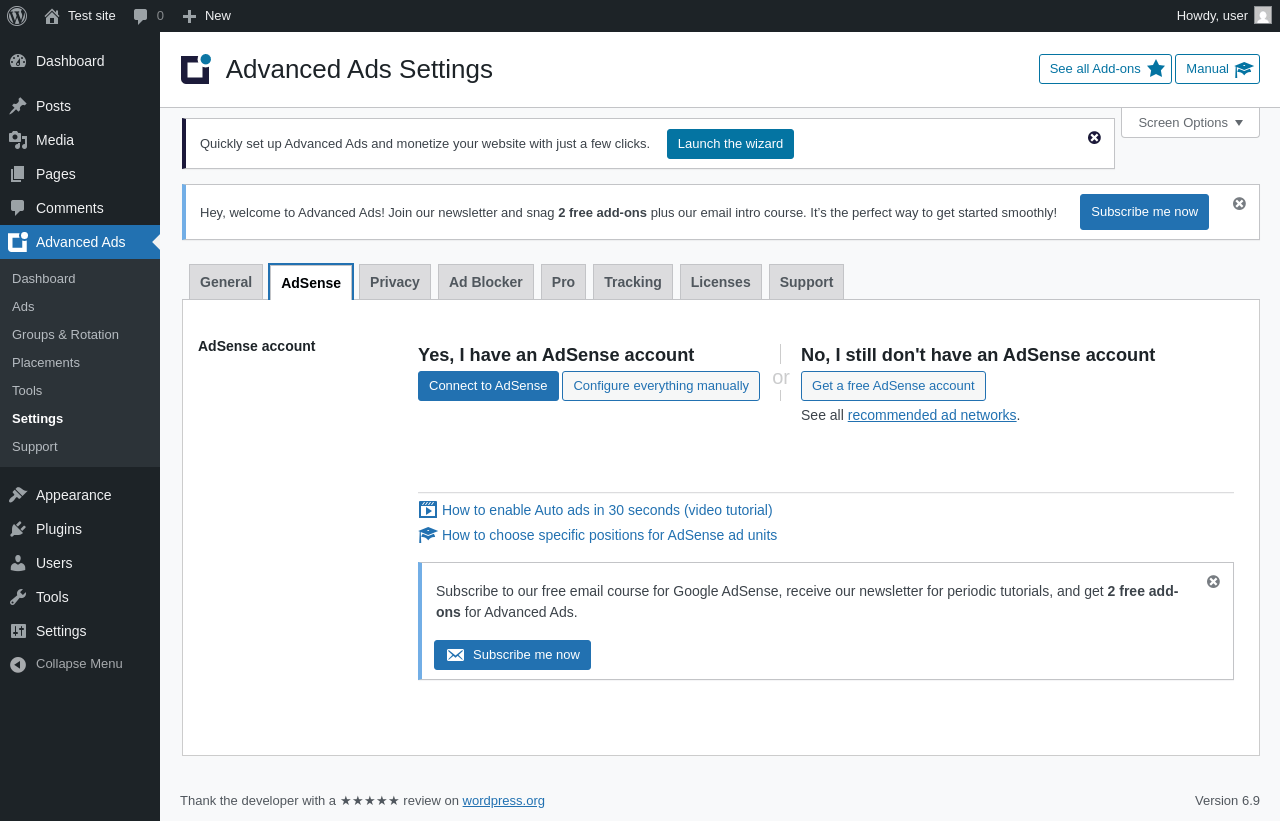Click the user avatar icon
Image resolution: width=1280 pixels, height=821 pixels.
pos(1263,15)
